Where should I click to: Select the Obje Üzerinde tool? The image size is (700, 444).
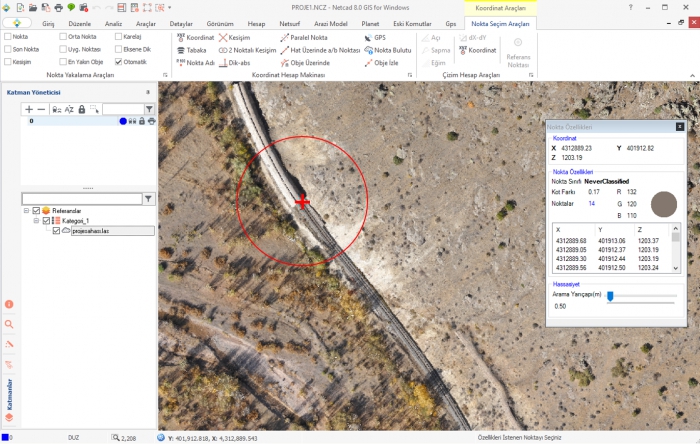pyautogui.click(x=305, y=62)
